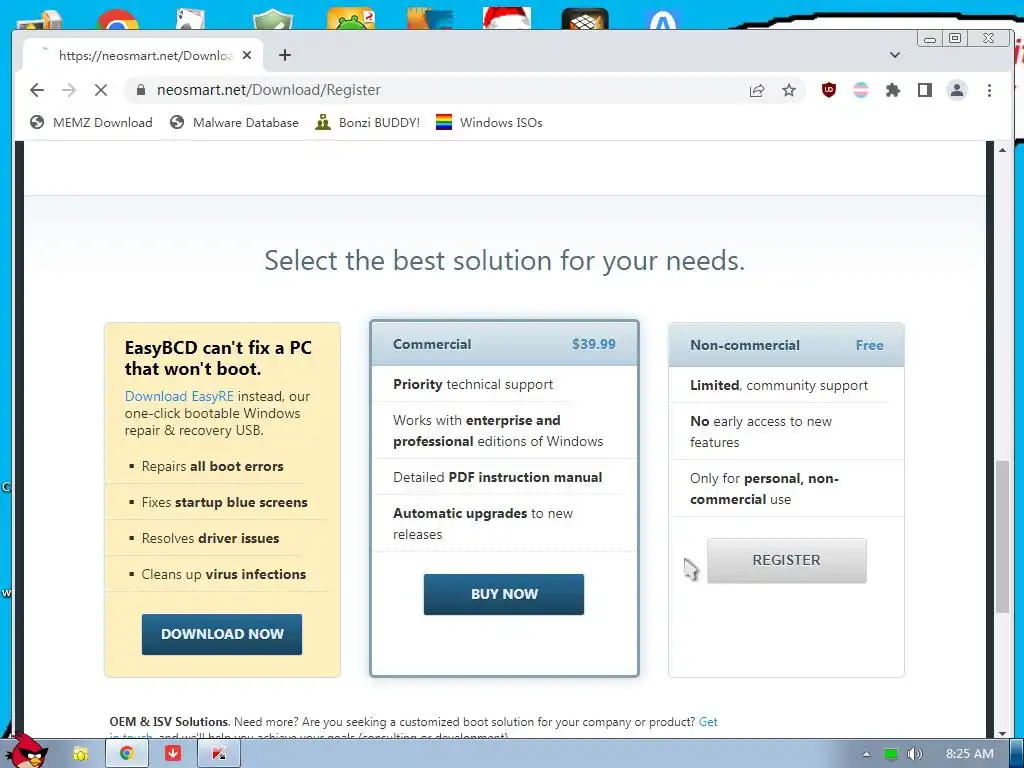Click 'Repairs all boot errors' bullet
The height and width of the screenshot is (768, 1024).
tap(212, 466)
